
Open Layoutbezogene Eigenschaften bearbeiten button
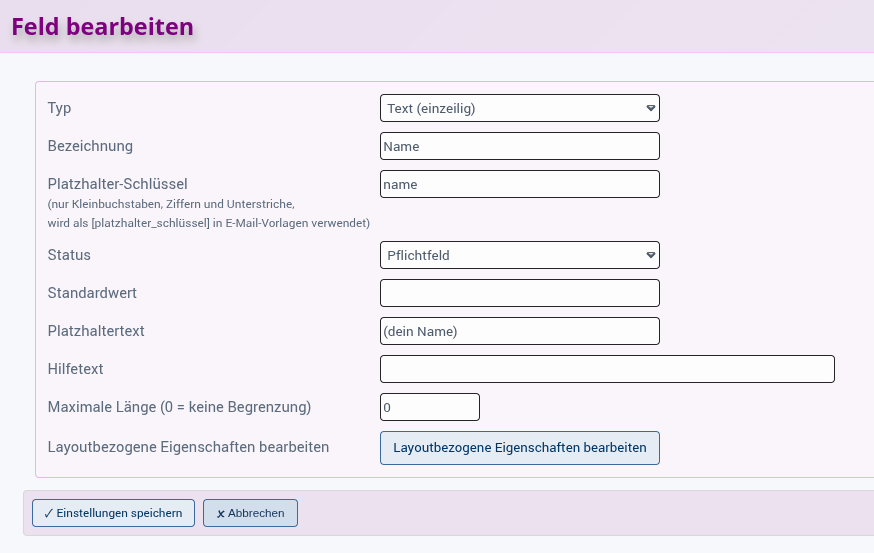(x=519, y=448)
